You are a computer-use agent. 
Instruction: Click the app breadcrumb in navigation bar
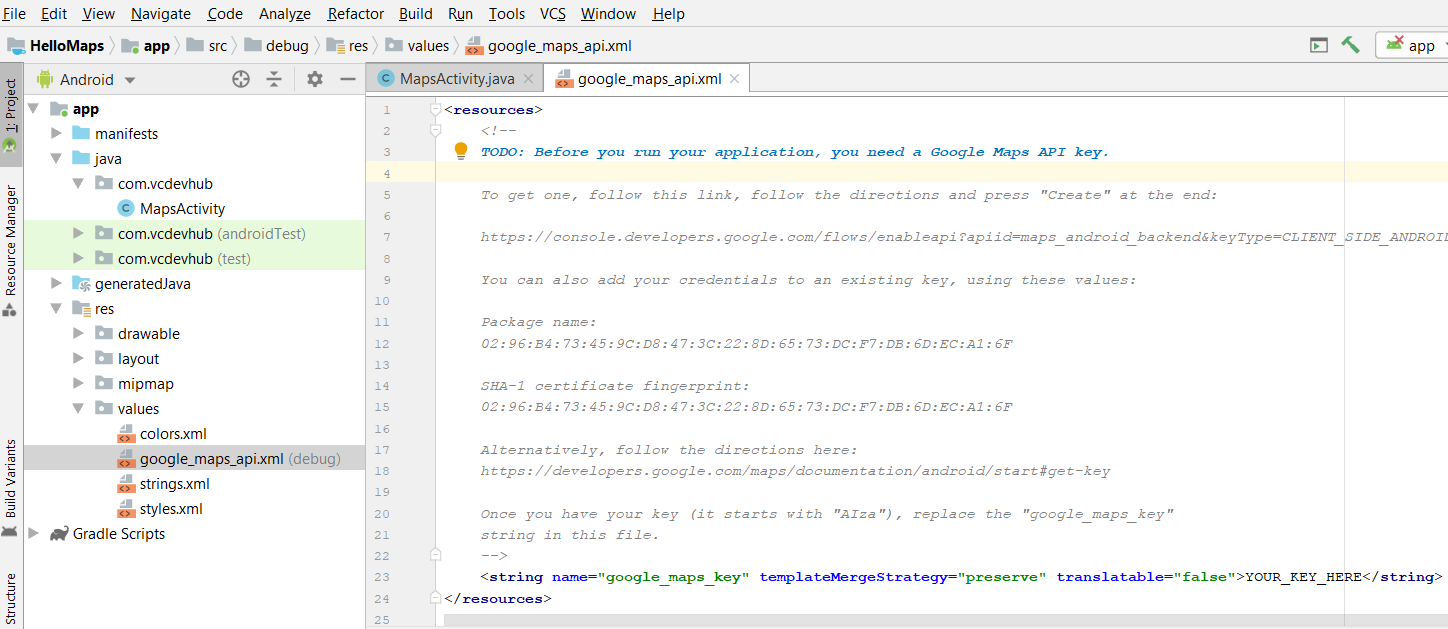(146, 46)
